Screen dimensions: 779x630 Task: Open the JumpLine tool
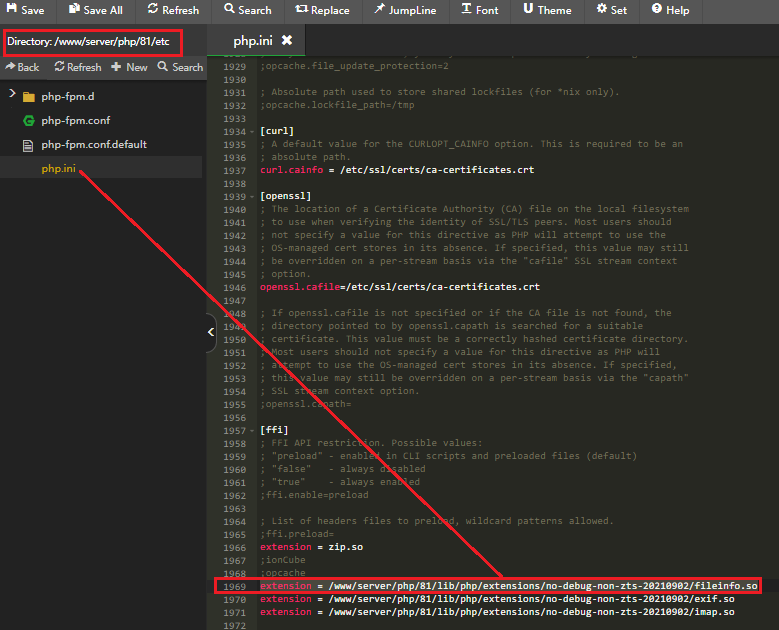coord(405,10)
